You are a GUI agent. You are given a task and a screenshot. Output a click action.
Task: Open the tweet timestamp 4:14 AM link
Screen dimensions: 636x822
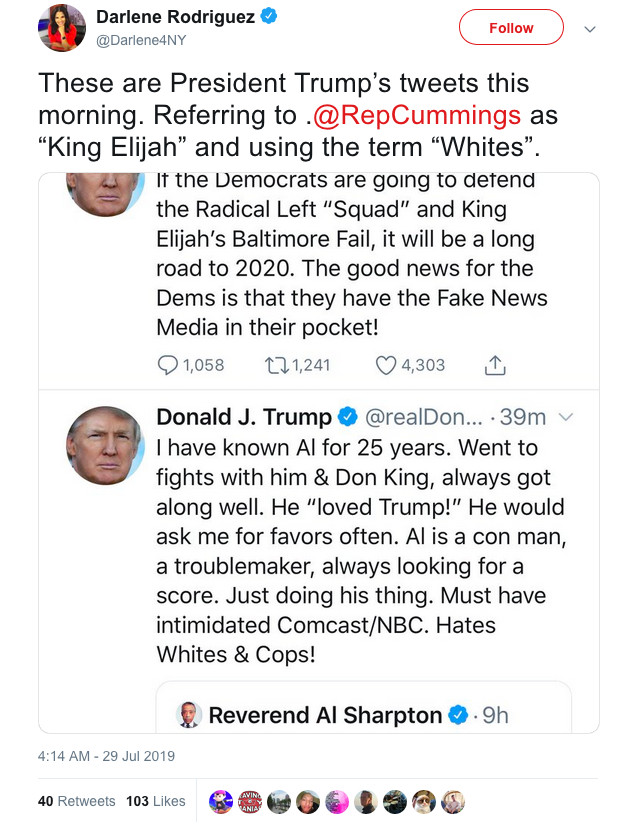pyautogui.click(x=106, y=756)
